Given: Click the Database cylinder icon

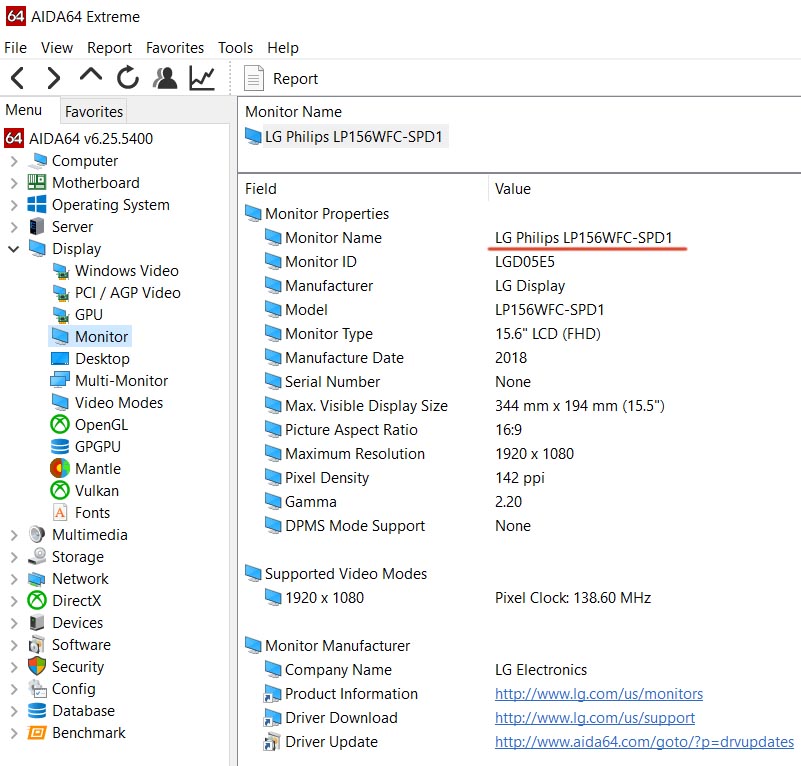Looking at the screenshot, I should (37, 711).
